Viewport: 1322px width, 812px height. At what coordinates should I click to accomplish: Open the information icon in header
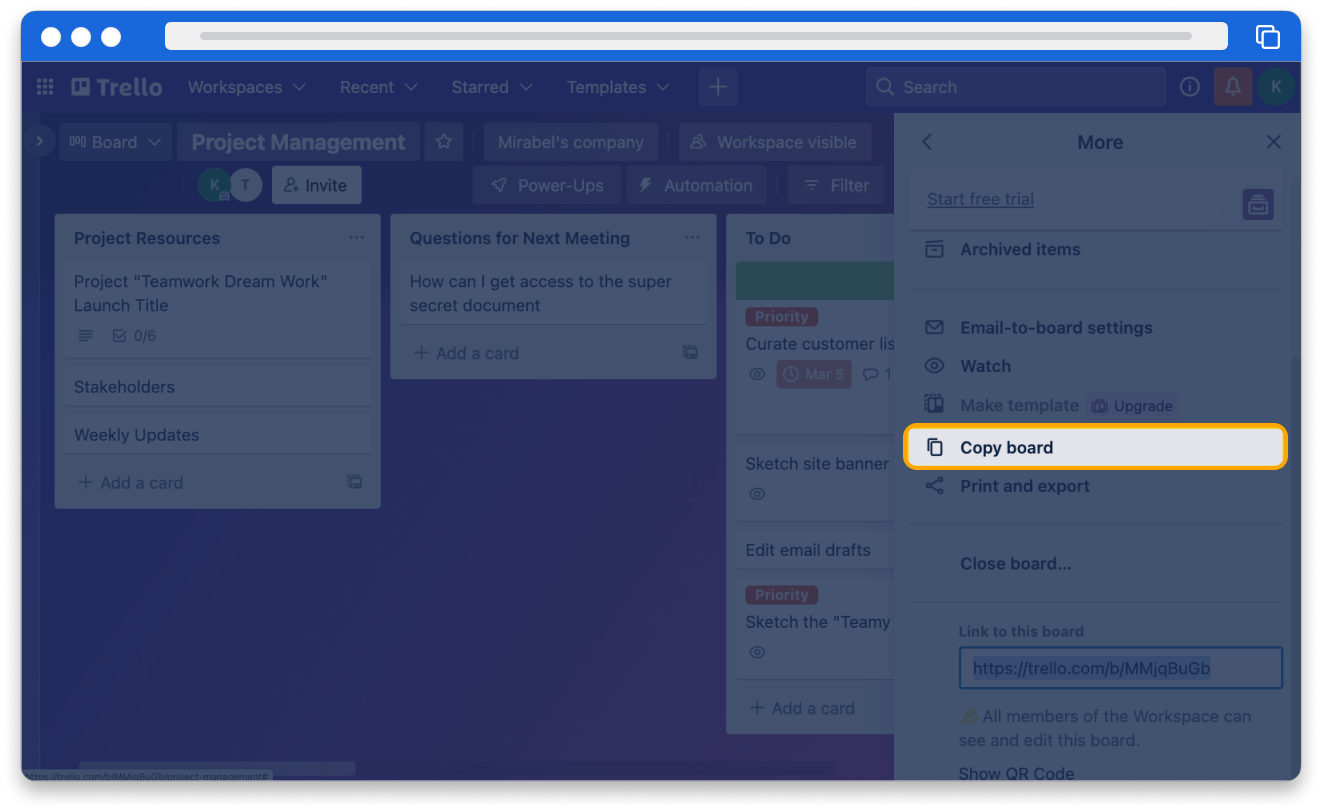(x=1190, y=87)
